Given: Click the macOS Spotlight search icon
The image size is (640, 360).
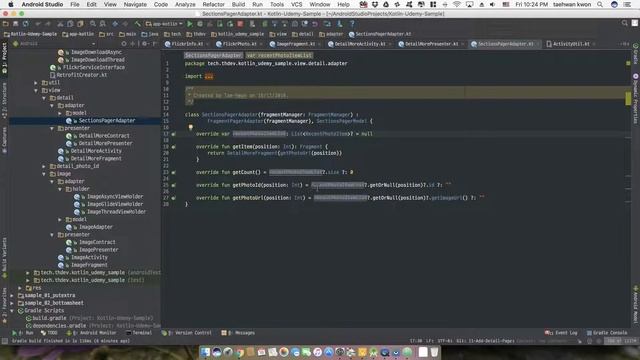Looking at the screenshot, I should 600,4.
